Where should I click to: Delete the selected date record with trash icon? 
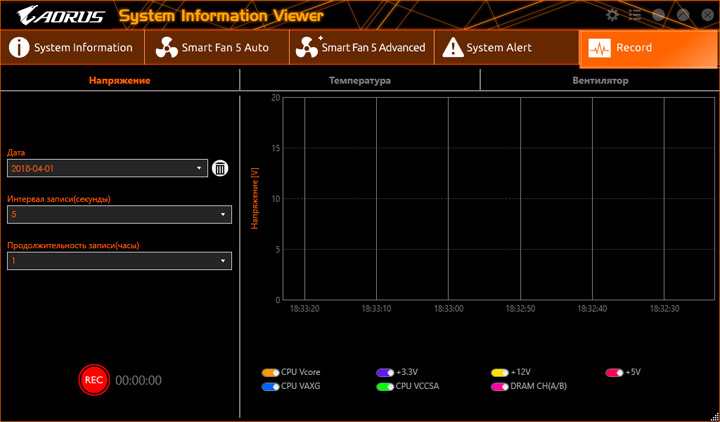coord(220,169)
